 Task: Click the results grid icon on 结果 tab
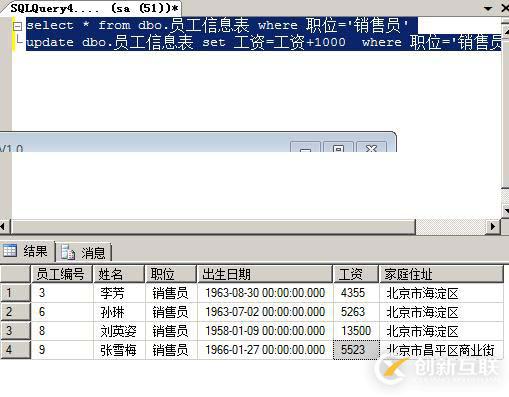(10, 250)
